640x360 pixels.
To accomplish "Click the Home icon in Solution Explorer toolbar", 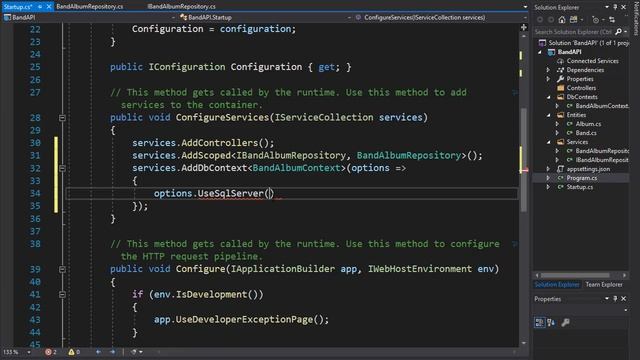I will 562,20.
